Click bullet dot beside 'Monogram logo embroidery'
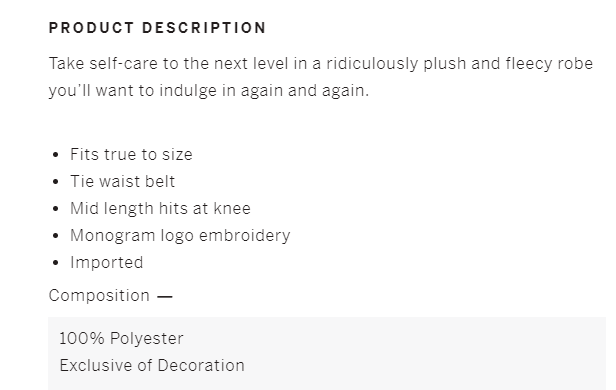Screen dimensions: 616x390 55,236
